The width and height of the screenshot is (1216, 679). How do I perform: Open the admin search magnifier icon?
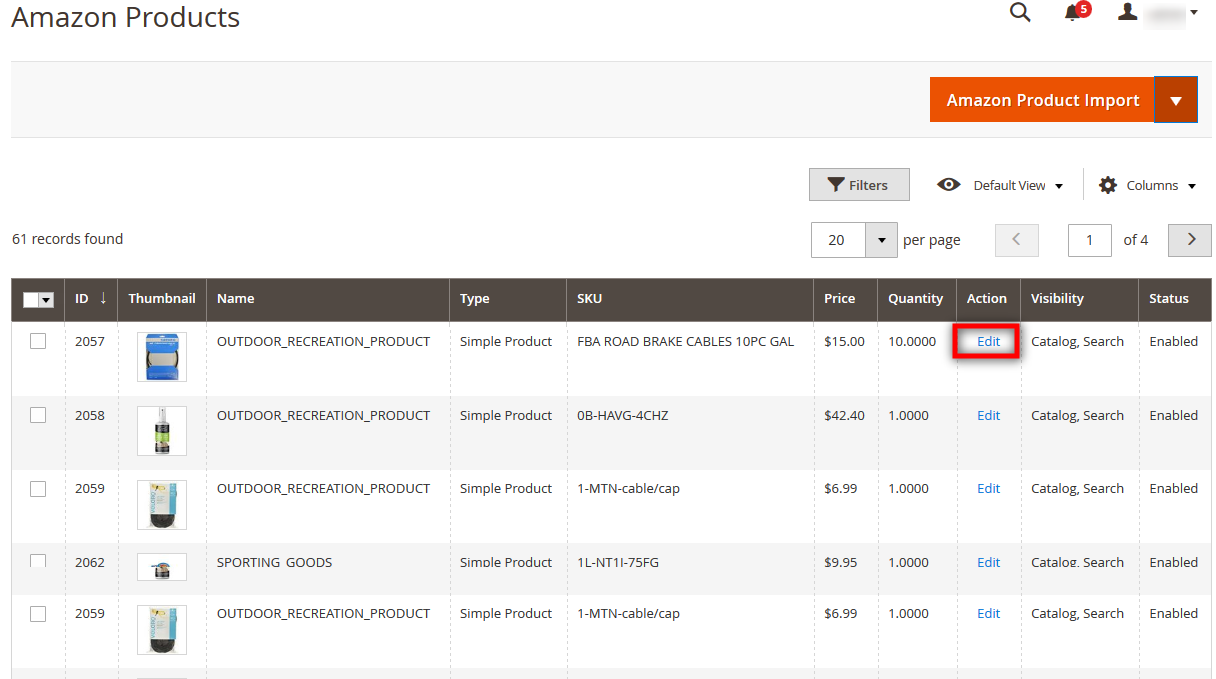coord(1020,13)
